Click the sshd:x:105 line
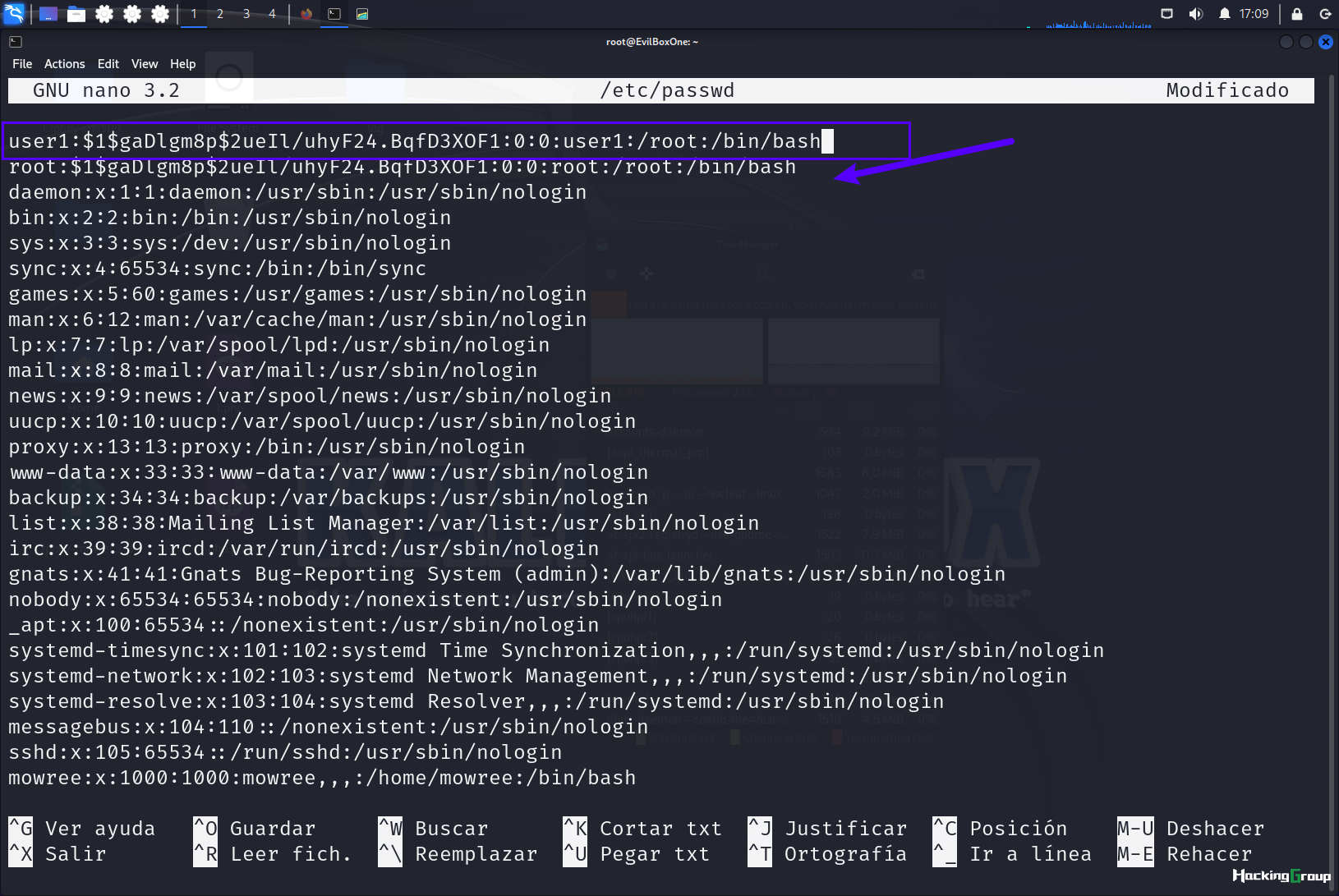Screen dimensions: 1339x896 click(285, 752)
